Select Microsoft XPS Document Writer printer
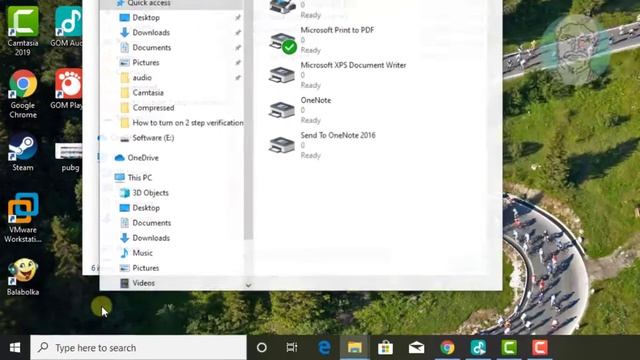Image resolution: width=640 pixels, height=360 pixels. coord(337,76)
